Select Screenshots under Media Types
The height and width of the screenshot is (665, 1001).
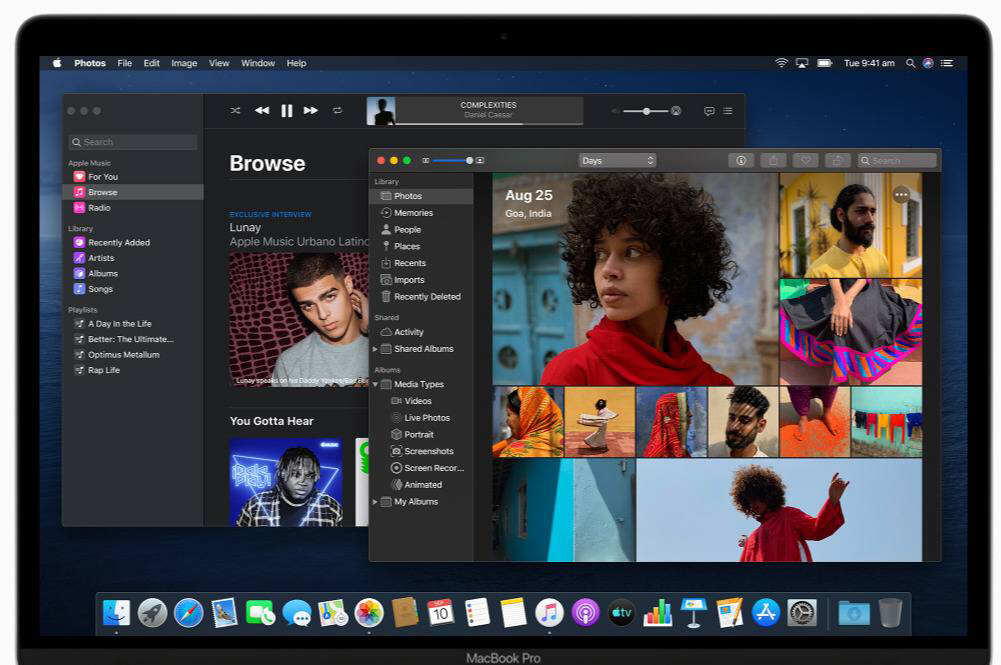coord(422,451)
